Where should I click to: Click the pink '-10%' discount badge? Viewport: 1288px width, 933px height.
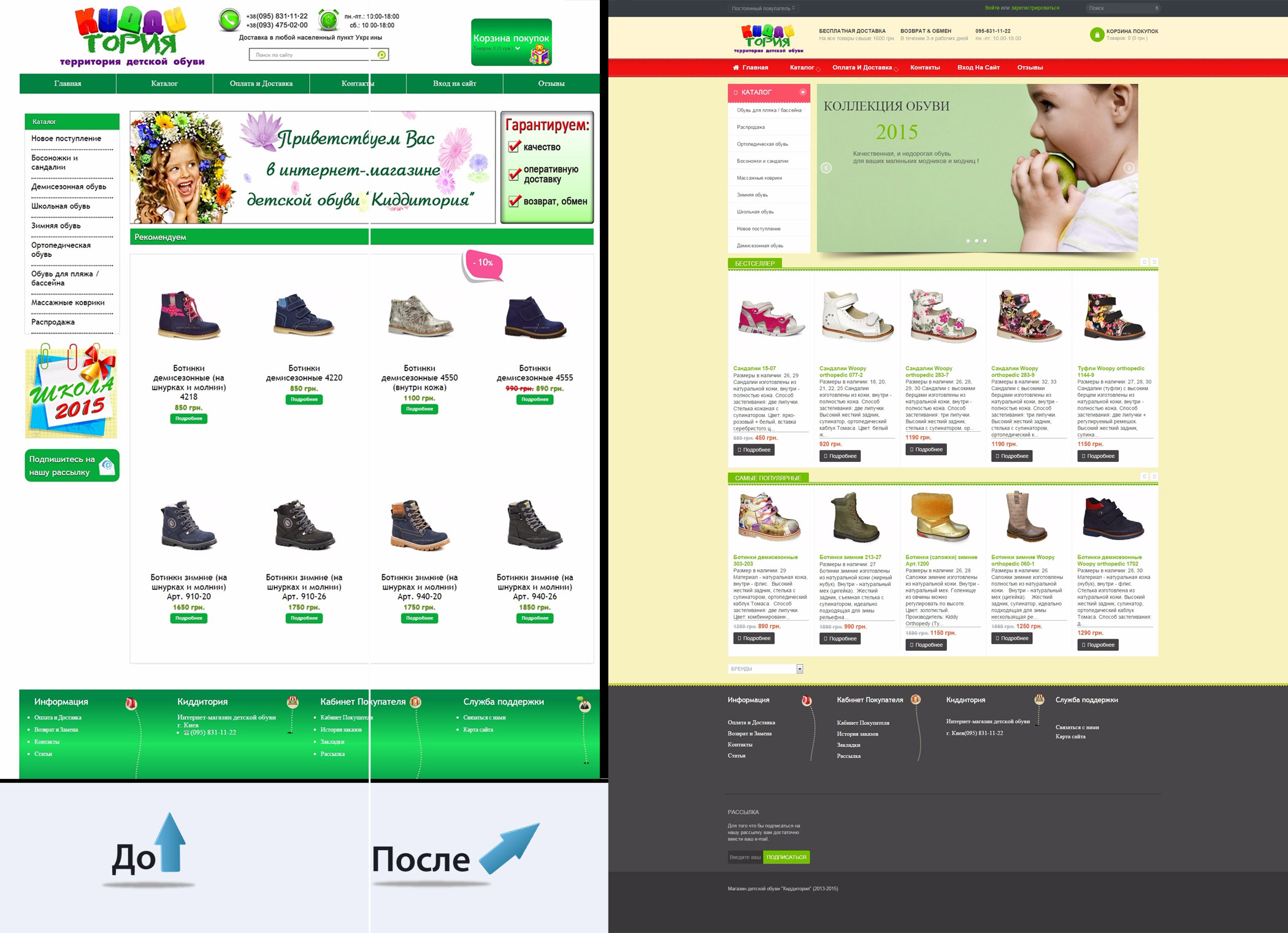click(483, 266)
